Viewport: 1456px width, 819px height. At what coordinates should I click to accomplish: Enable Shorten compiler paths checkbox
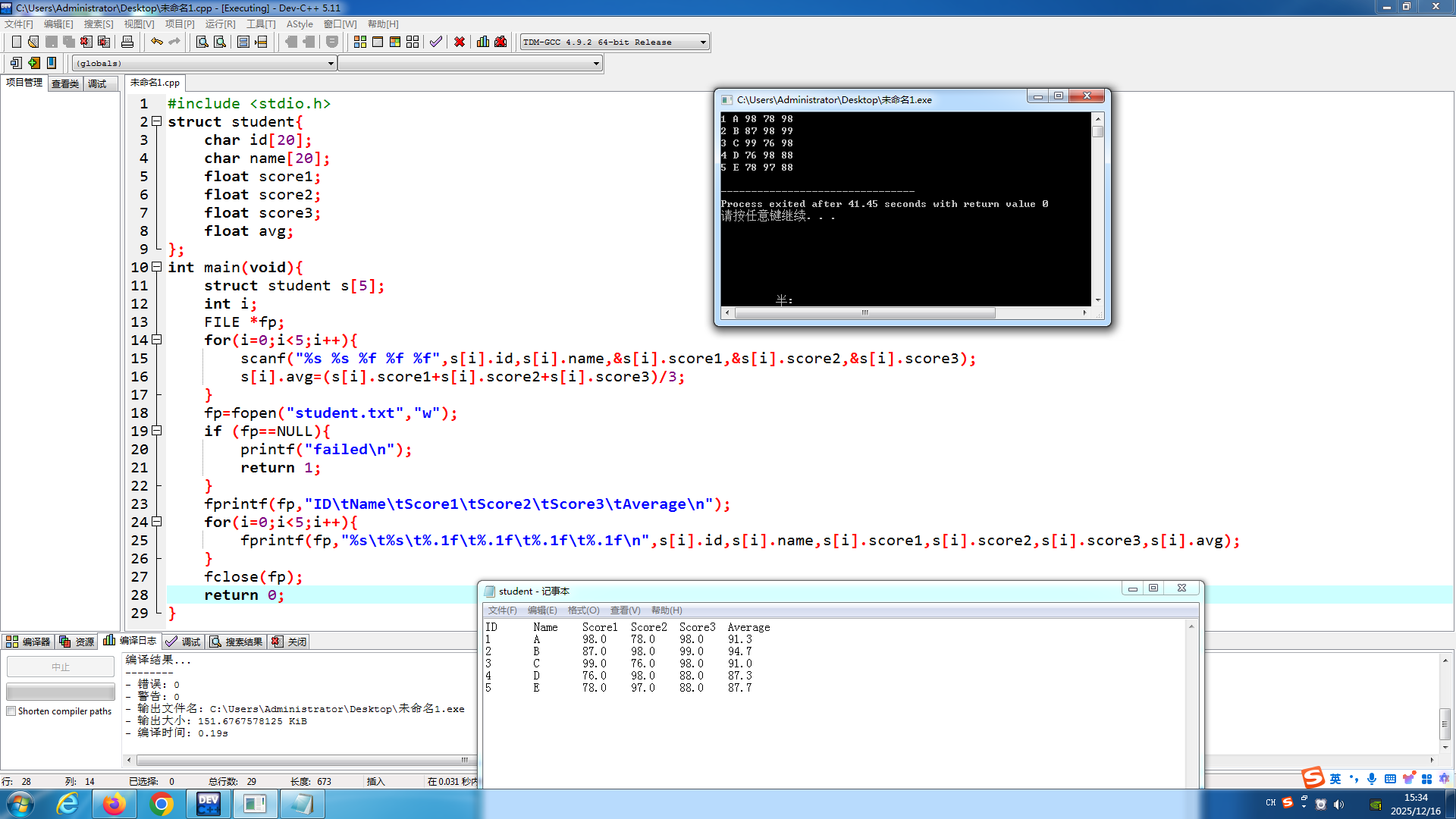pyautogui.click(x=11, y=711)
